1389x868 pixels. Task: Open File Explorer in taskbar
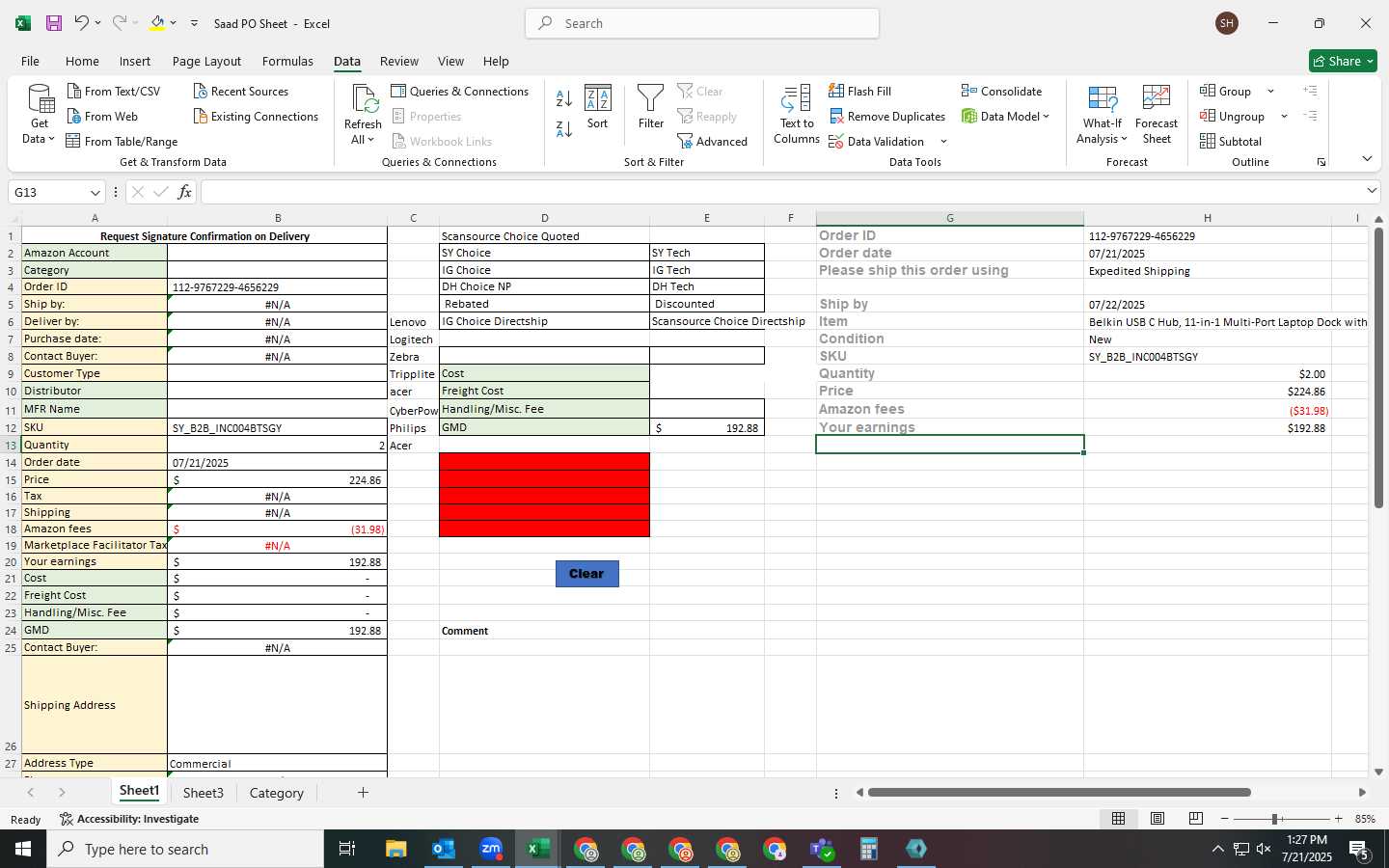[396, 849]
